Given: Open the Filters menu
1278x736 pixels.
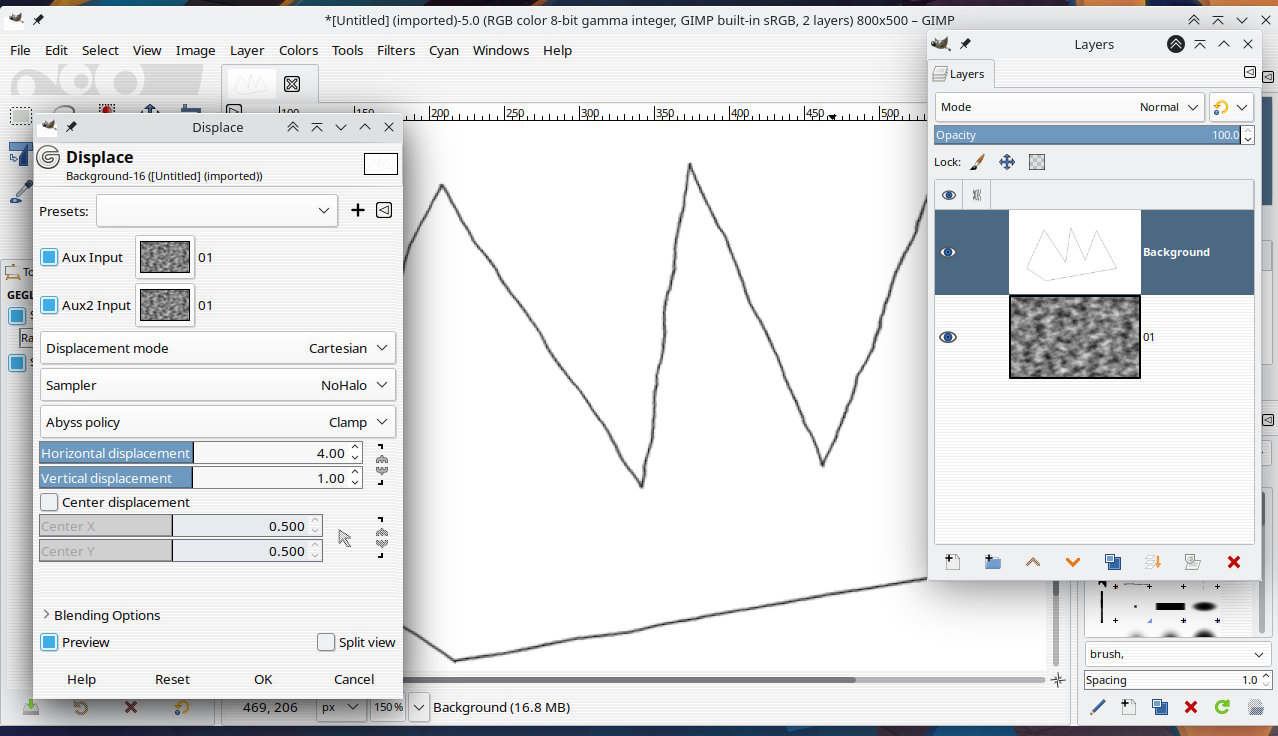Looking at the screenshot, I should (x=396, y=50).
